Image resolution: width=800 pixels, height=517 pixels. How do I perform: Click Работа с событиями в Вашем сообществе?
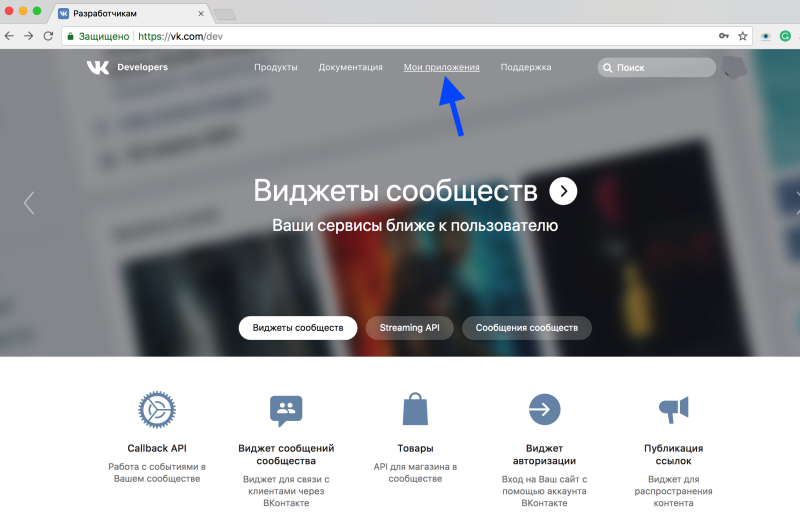pos(157,473)
